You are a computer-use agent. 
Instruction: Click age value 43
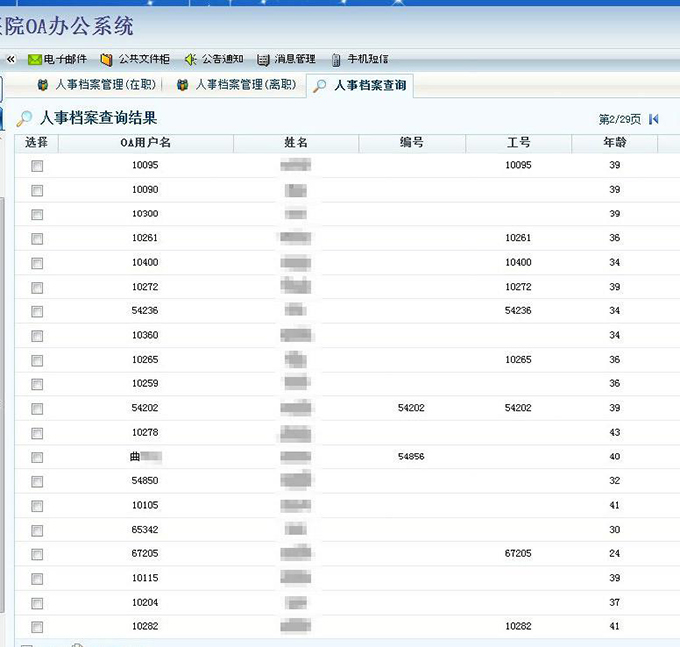[615, 432]
